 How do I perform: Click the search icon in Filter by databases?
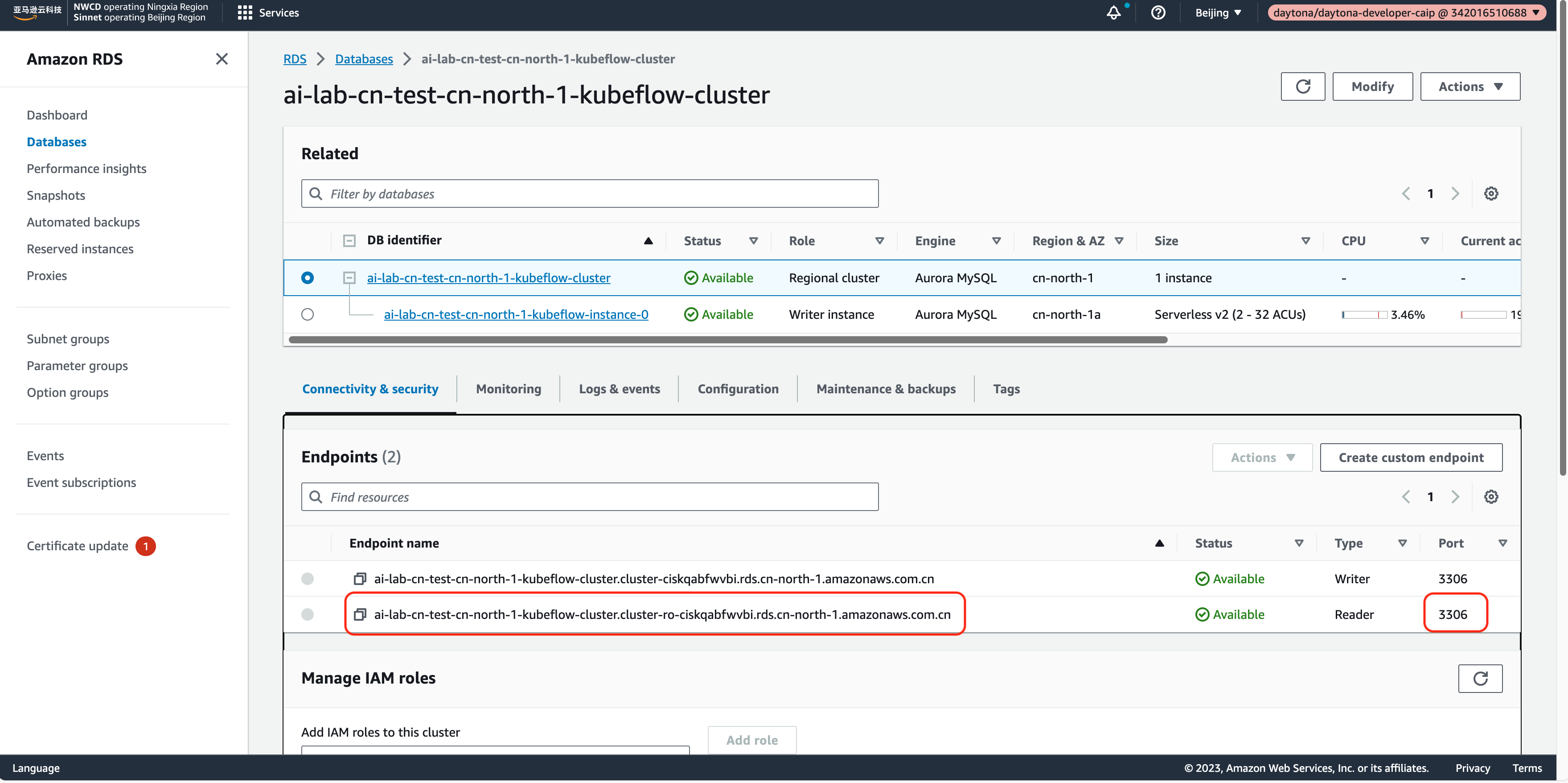click(x=315, y=194)
